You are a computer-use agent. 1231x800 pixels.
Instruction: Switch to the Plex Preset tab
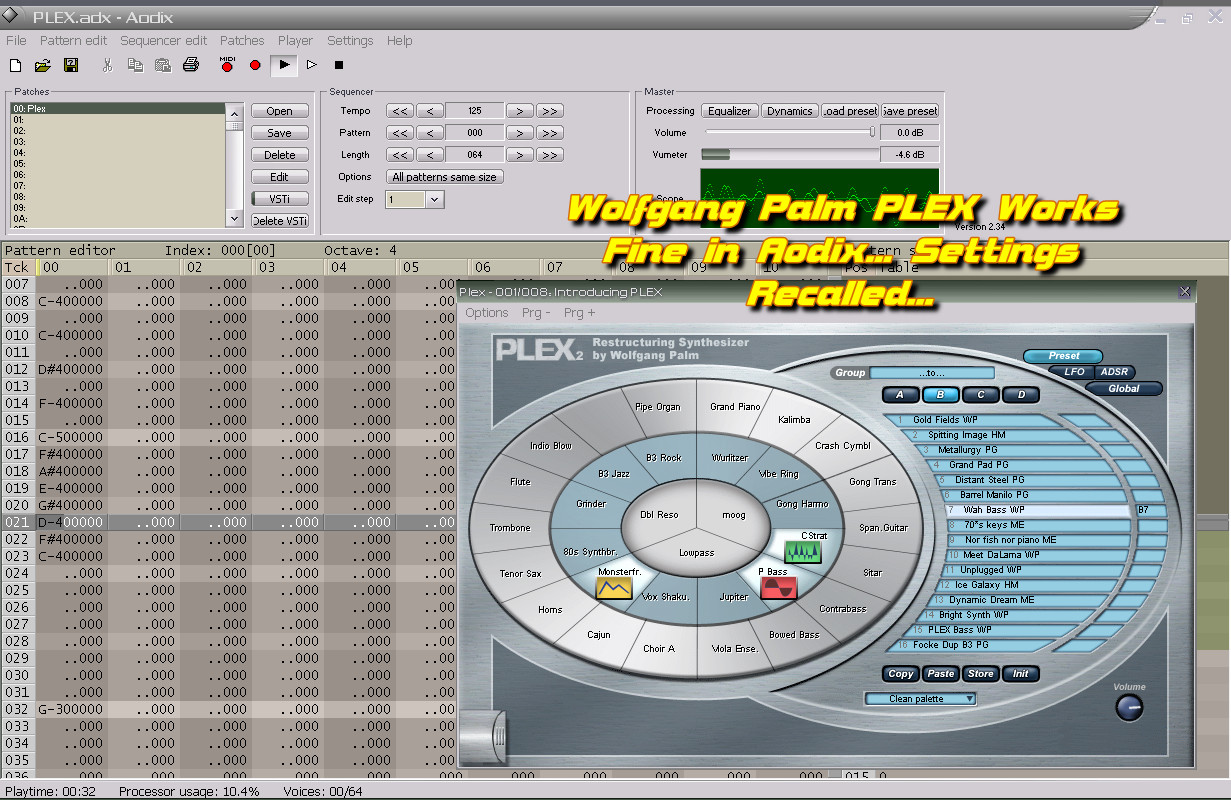tap(1063, 356)
